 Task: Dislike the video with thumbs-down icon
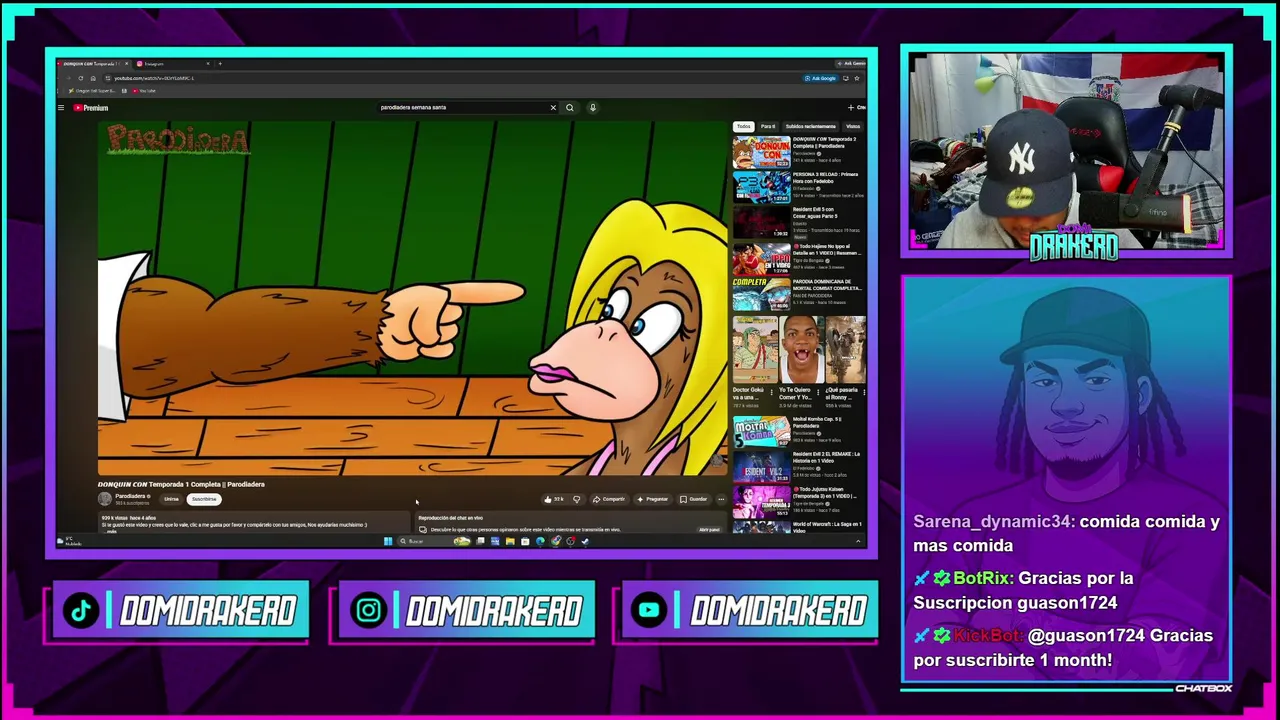[x=576, y=499]
